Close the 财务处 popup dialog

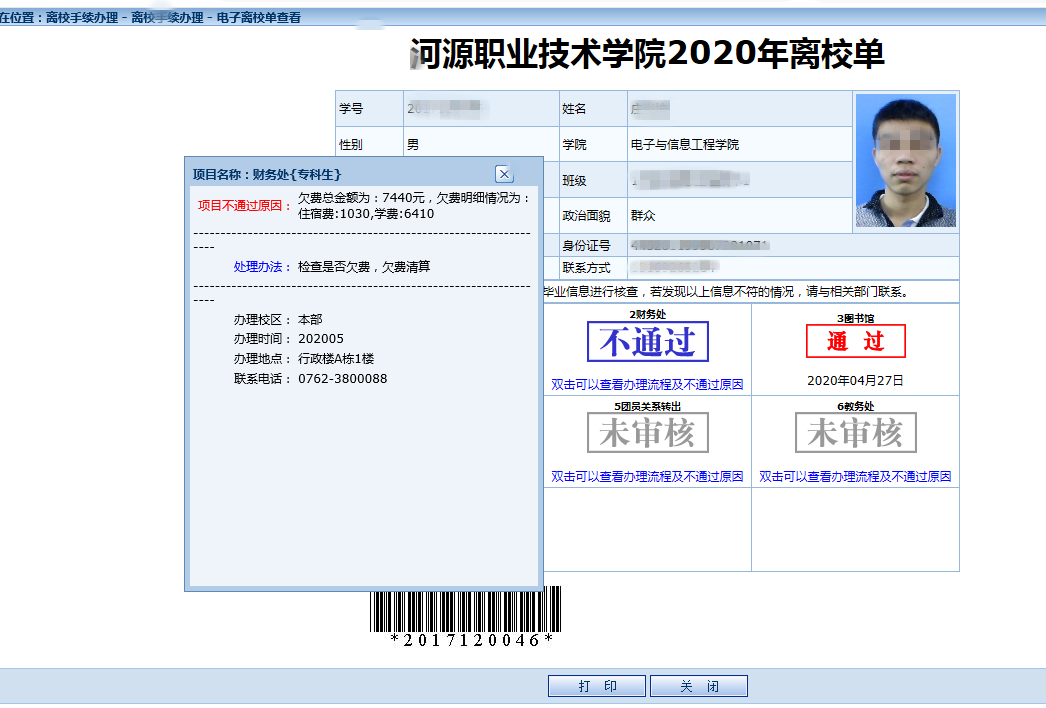(504, 174)
